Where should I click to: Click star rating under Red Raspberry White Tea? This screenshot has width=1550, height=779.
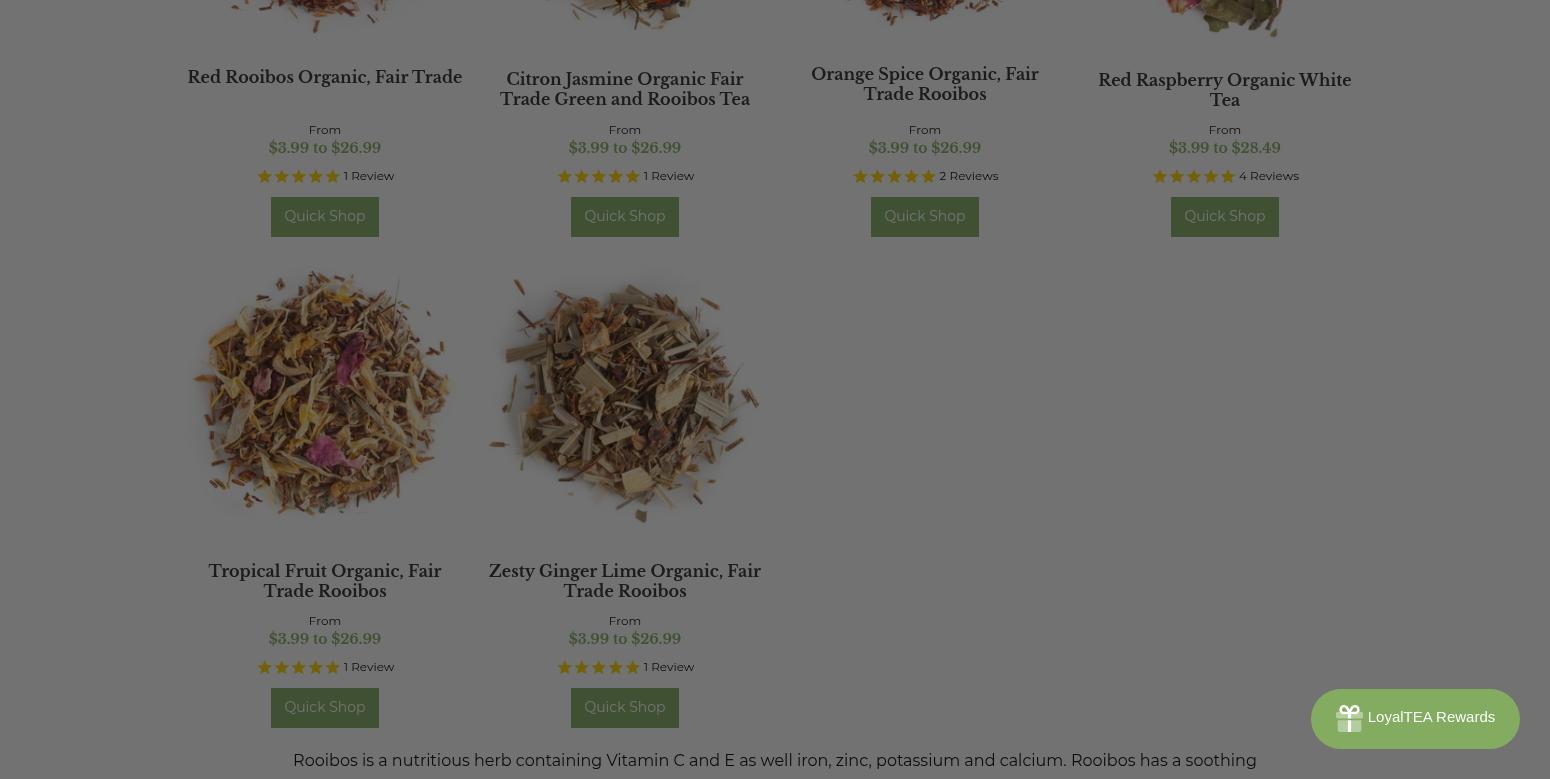tap(1194, 176)
